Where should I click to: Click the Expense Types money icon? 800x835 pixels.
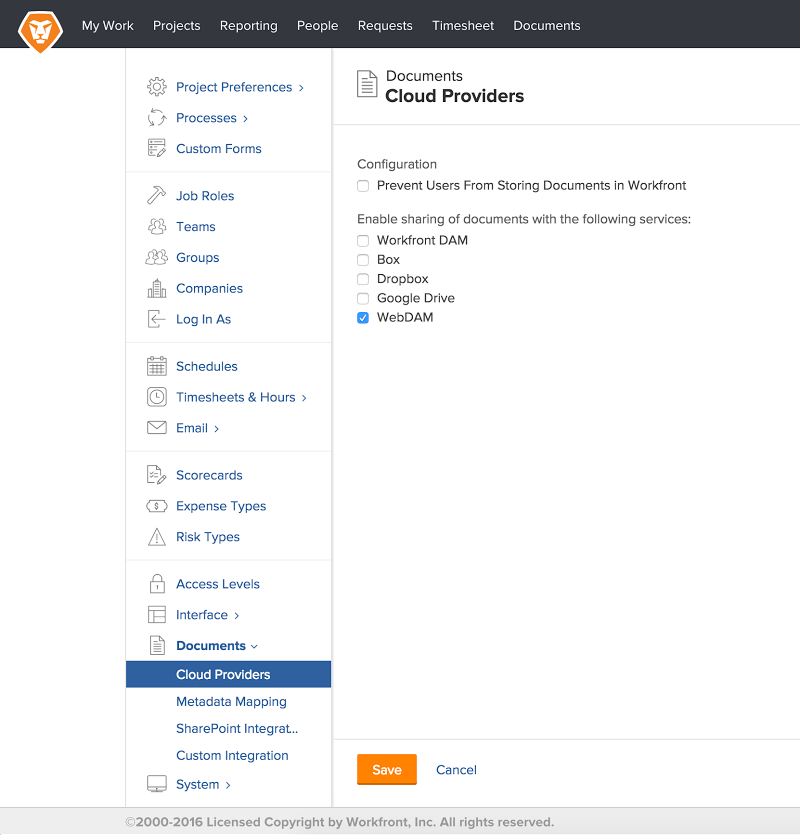pos(157,506)
